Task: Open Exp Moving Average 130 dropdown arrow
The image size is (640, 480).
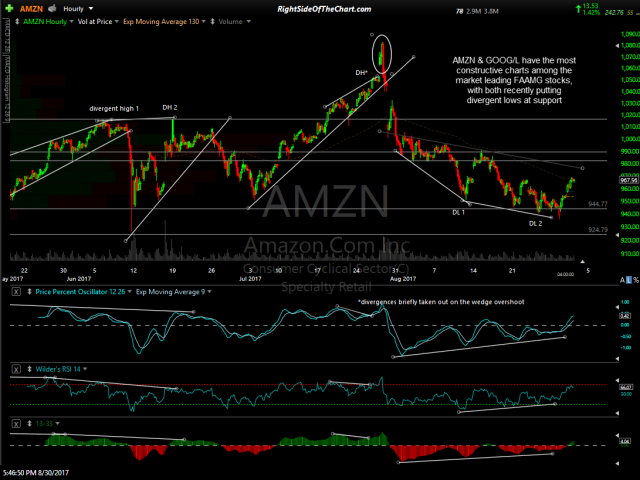Action: [203, 22]
